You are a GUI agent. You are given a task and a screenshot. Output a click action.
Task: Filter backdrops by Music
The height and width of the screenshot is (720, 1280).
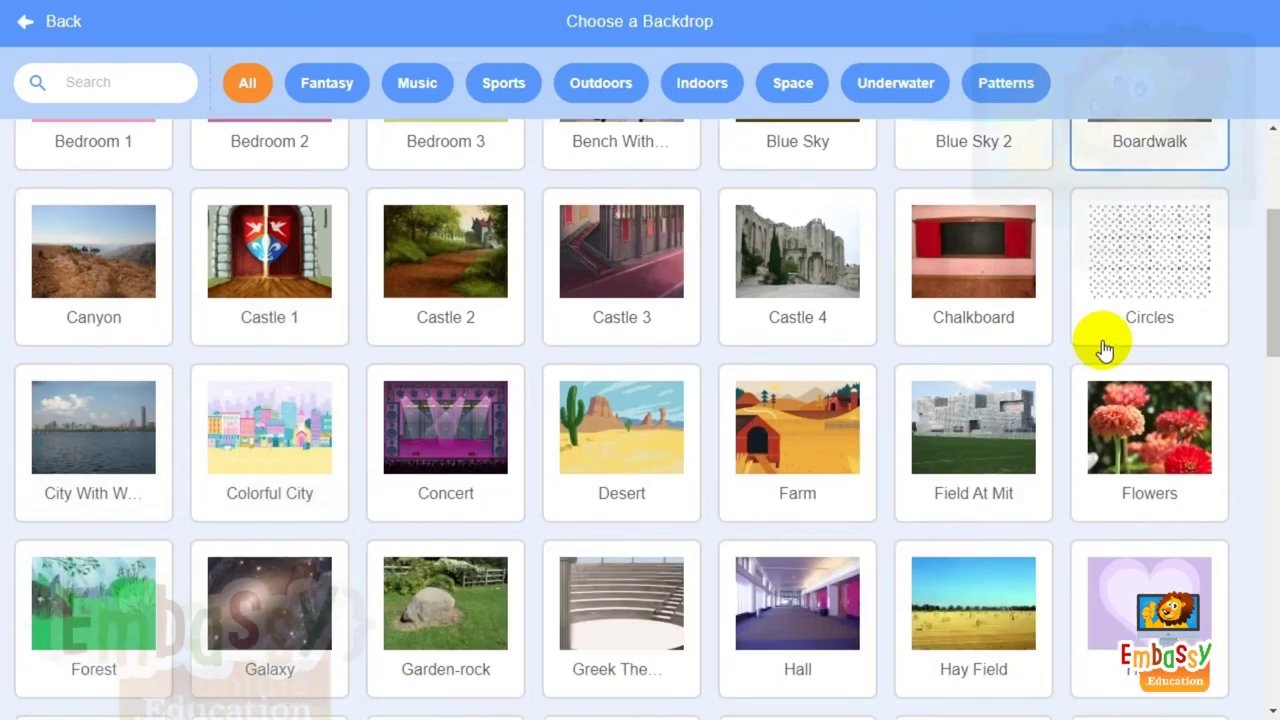(x=417, y=83)
